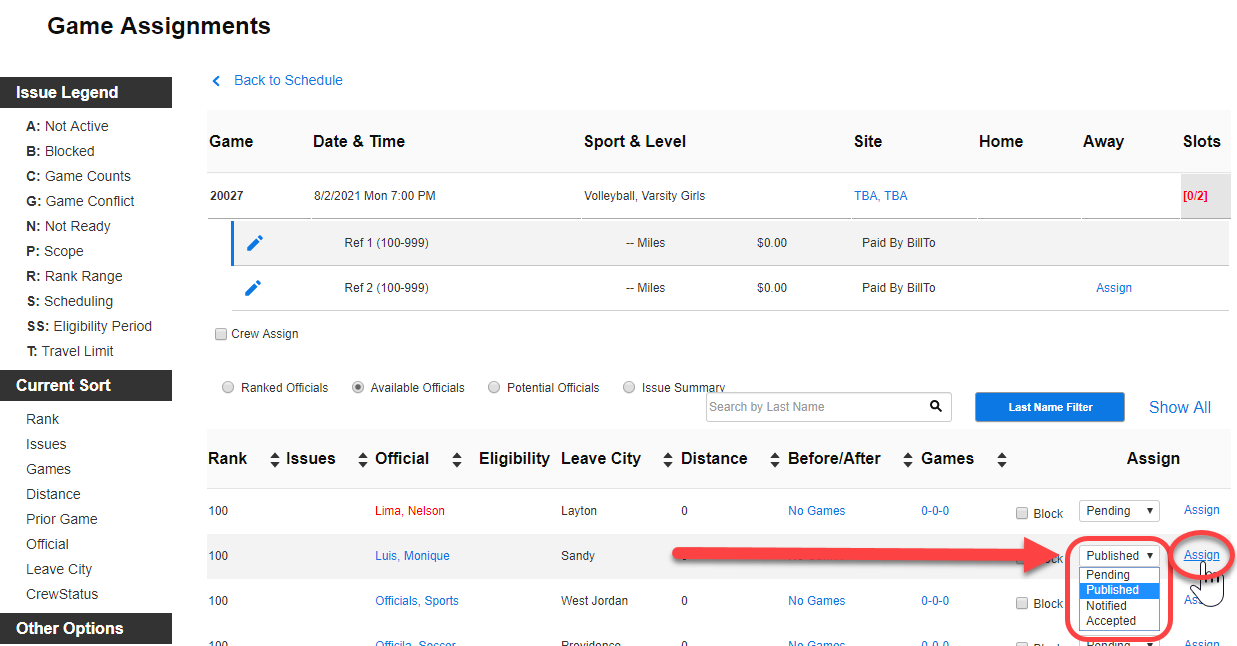
Task: Click the sort arrows on the Official column
Action: 456,459
